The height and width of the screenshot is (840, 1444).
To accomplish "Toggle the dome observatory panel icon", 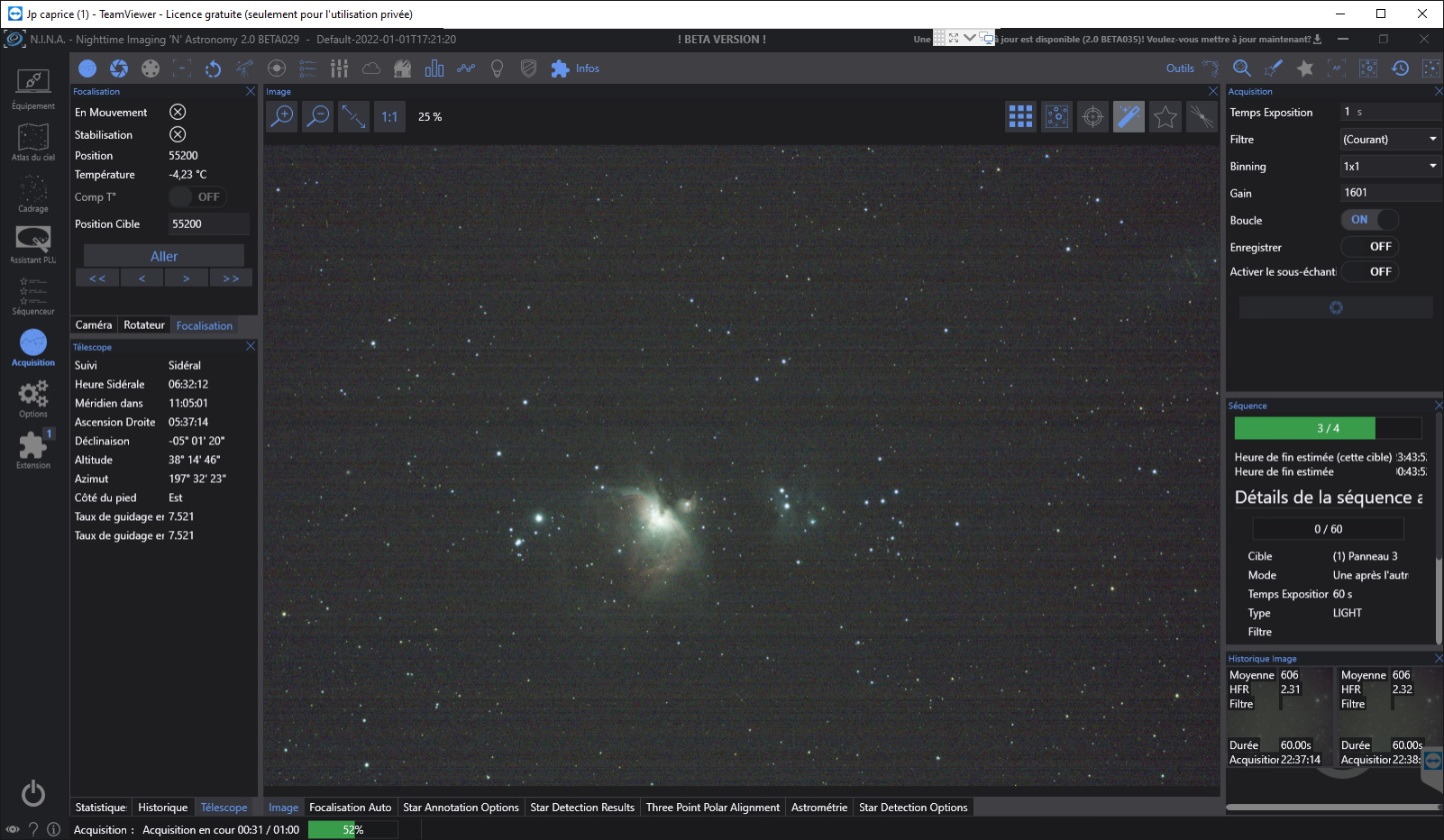I will point(402,68).
